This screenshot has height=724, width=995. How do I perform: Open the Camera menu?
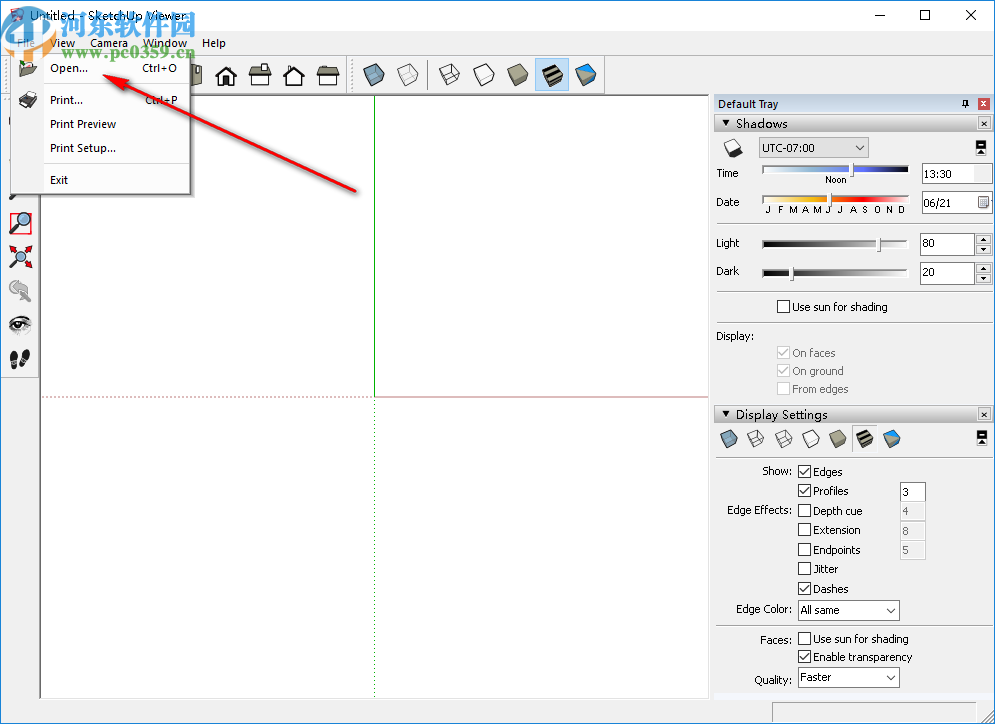point(109,43)
